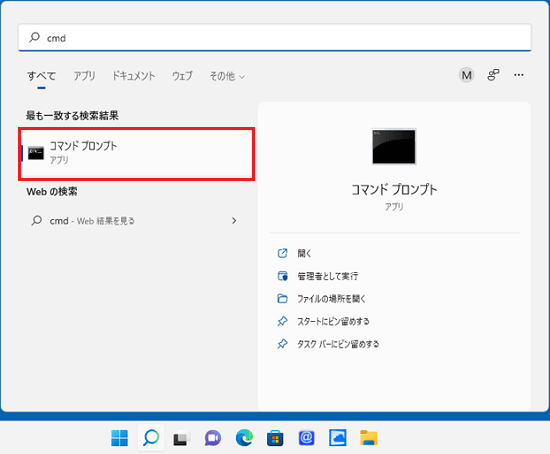This screenshot has width=550, height=454.
Task: Select ファイルの場所を開く
Action: tap(331, 299)
